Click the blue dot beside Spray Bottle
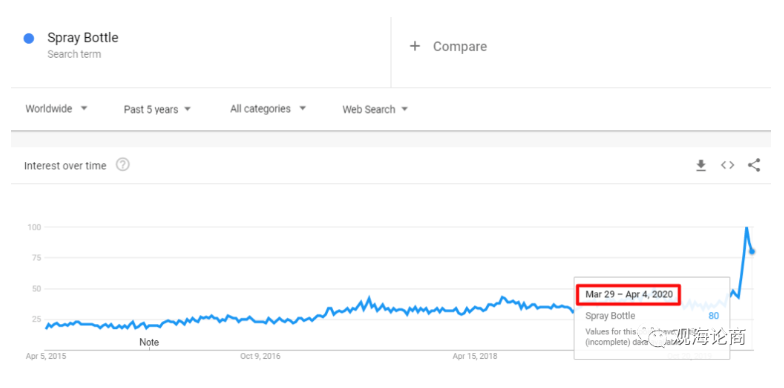 [29, 38]
